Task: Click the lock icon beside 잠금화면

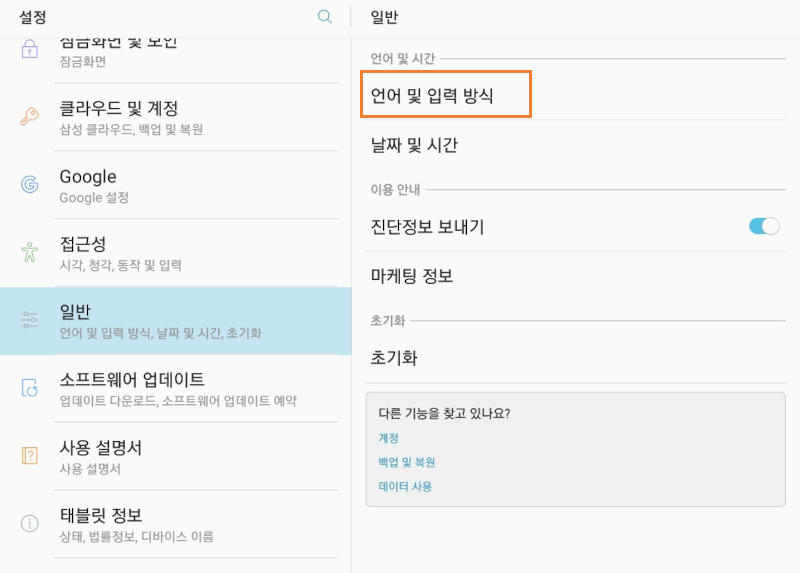Action: (30, 49)
